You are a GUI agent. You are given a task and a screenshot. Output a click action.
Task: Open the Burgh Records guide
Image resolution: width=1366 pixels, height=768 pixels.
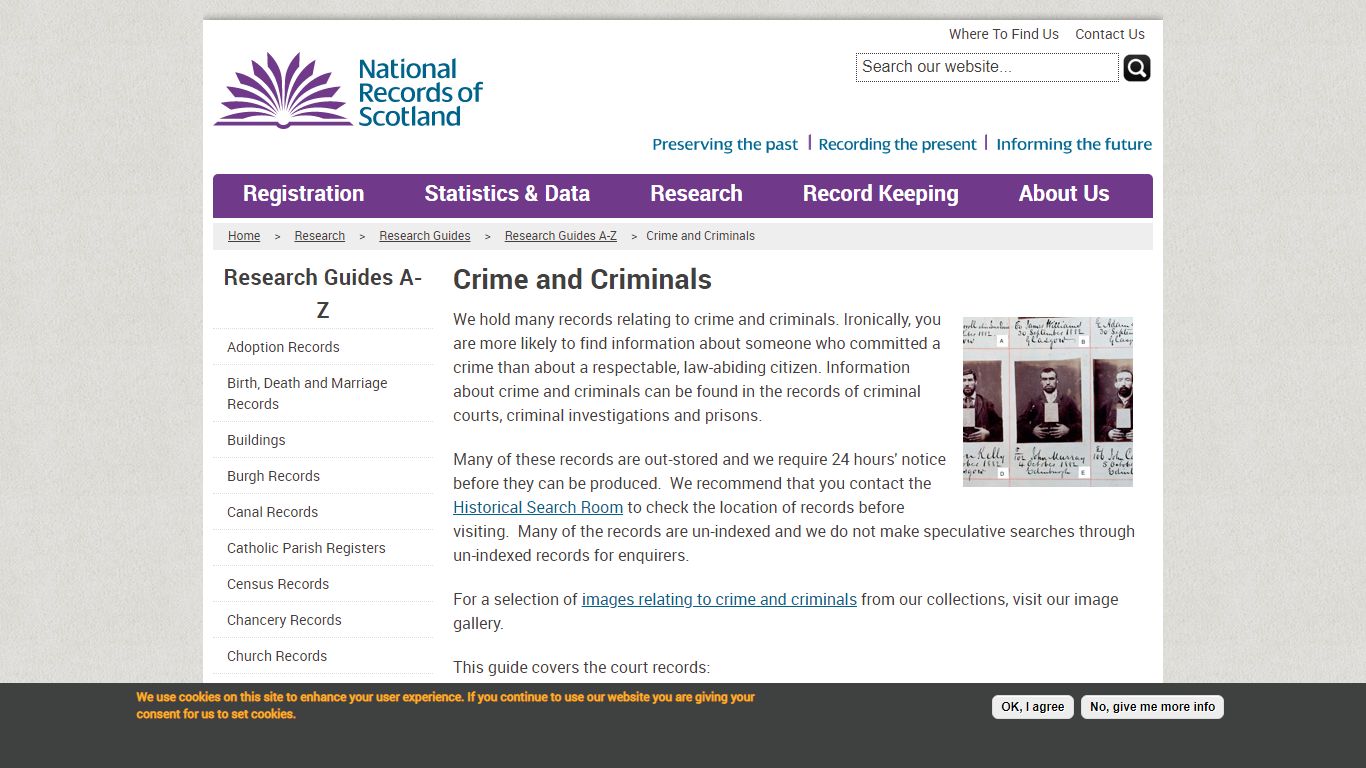click(x=322, y=476)
